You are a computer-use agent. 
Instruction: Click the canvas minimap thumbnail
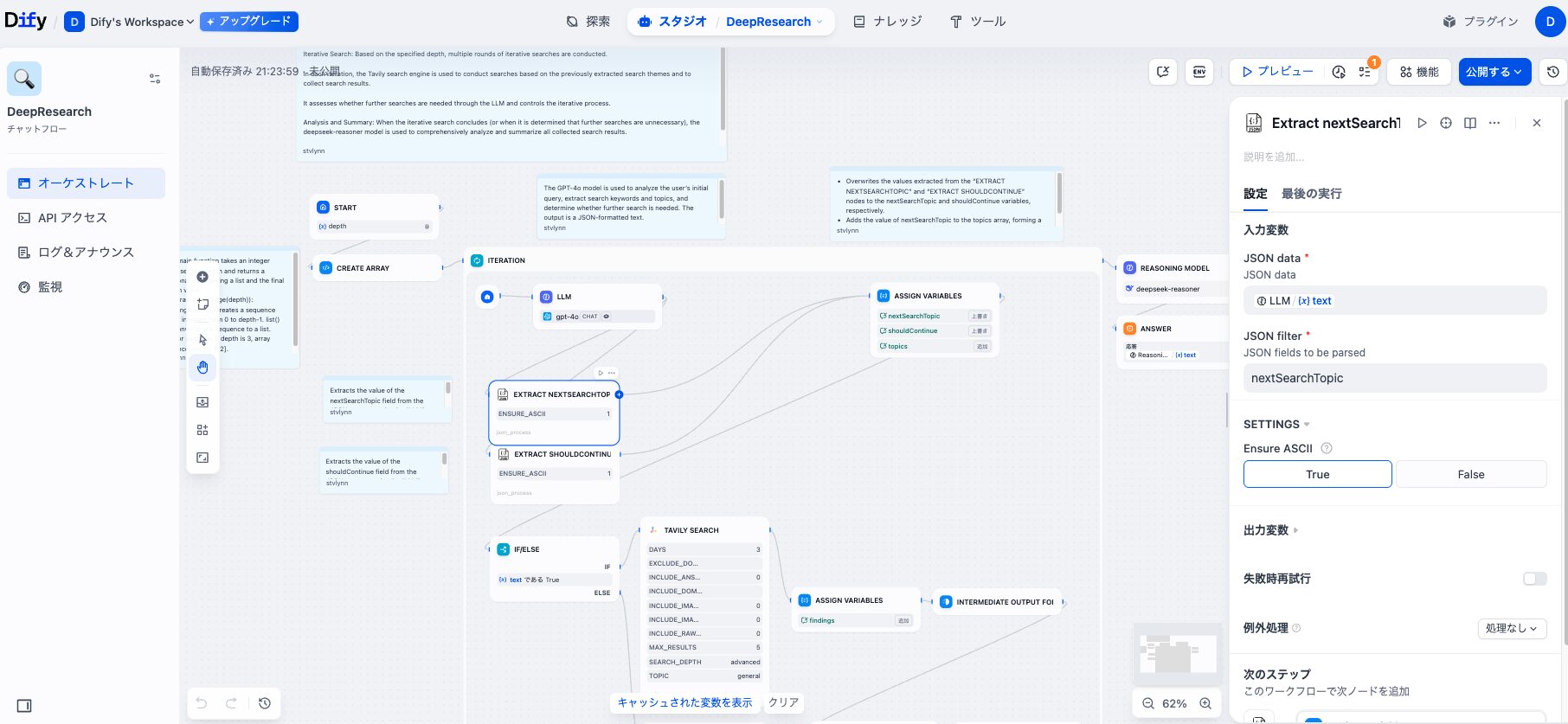coord(1177,654)
